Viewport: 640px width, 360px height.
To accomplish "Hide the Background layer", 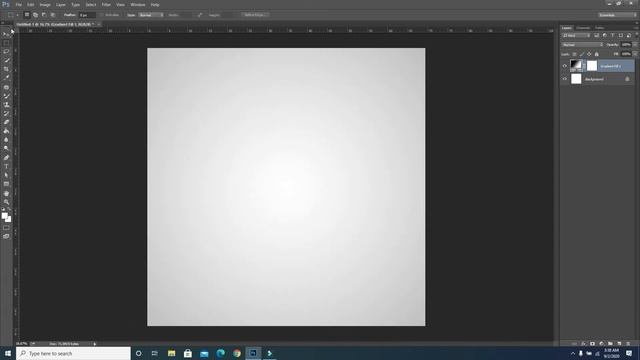I will (564, 79).
